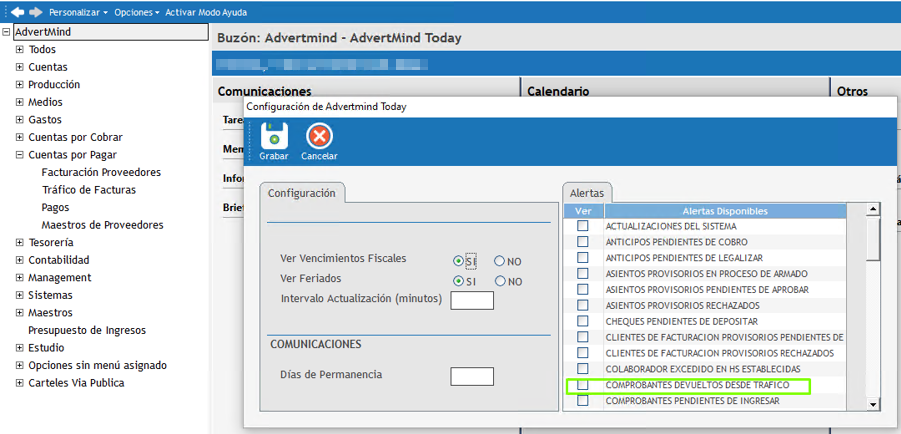
Task: Expand the Cuentas por Cobrar node
Action: click(20, 138)
